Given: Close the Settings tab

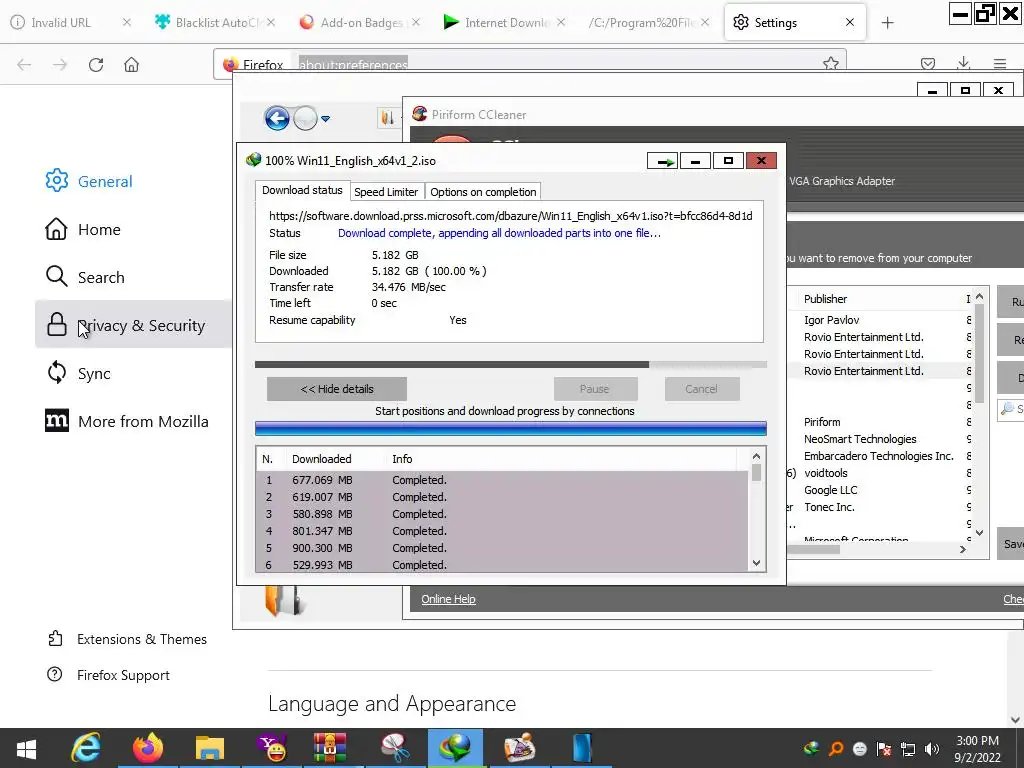Looking at the screenshot, I should click(x=850, y=23).
